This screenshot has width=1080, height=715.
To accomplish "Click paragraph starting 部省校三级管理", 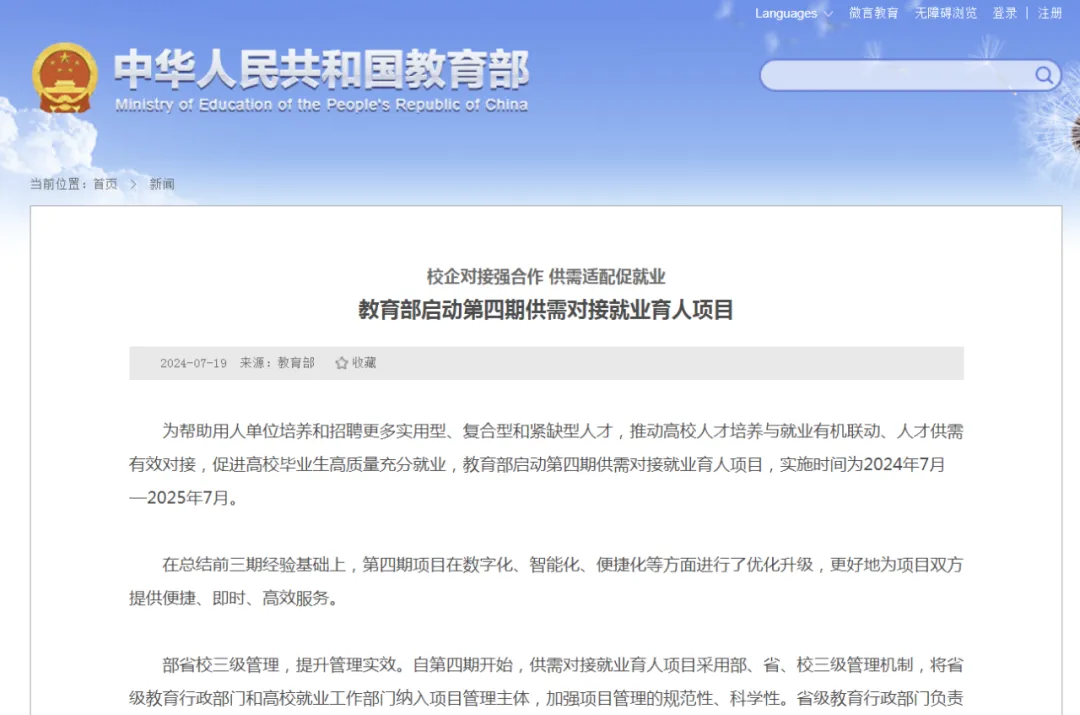I will [546, 681].
